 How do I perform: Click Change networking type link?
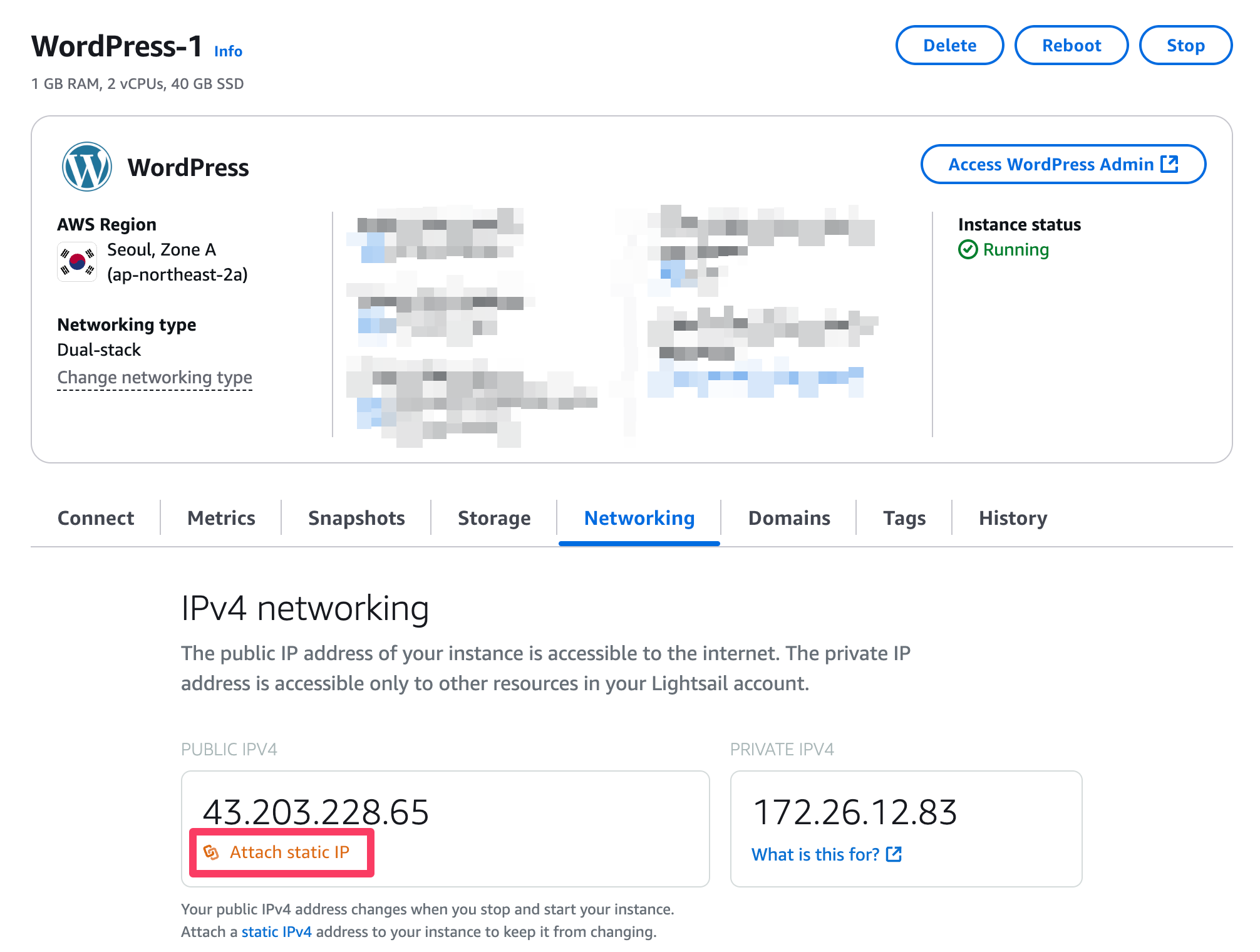pos(155,377)
